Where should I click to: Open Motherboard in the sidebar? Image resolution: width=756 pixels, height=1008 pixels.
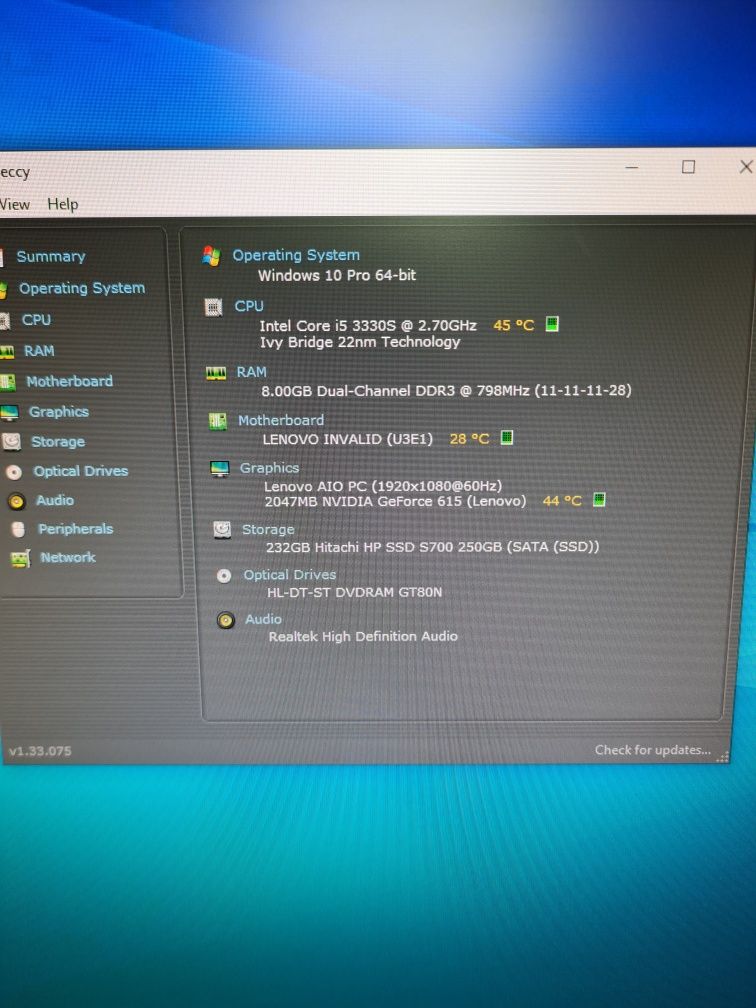point(69,381)
